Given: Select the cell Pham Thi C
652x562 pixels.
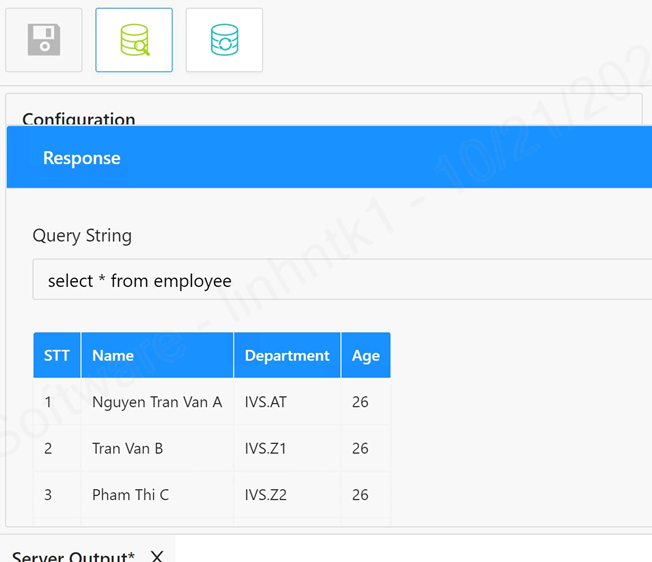Looking at the screenshot, I should pos(157,495).
